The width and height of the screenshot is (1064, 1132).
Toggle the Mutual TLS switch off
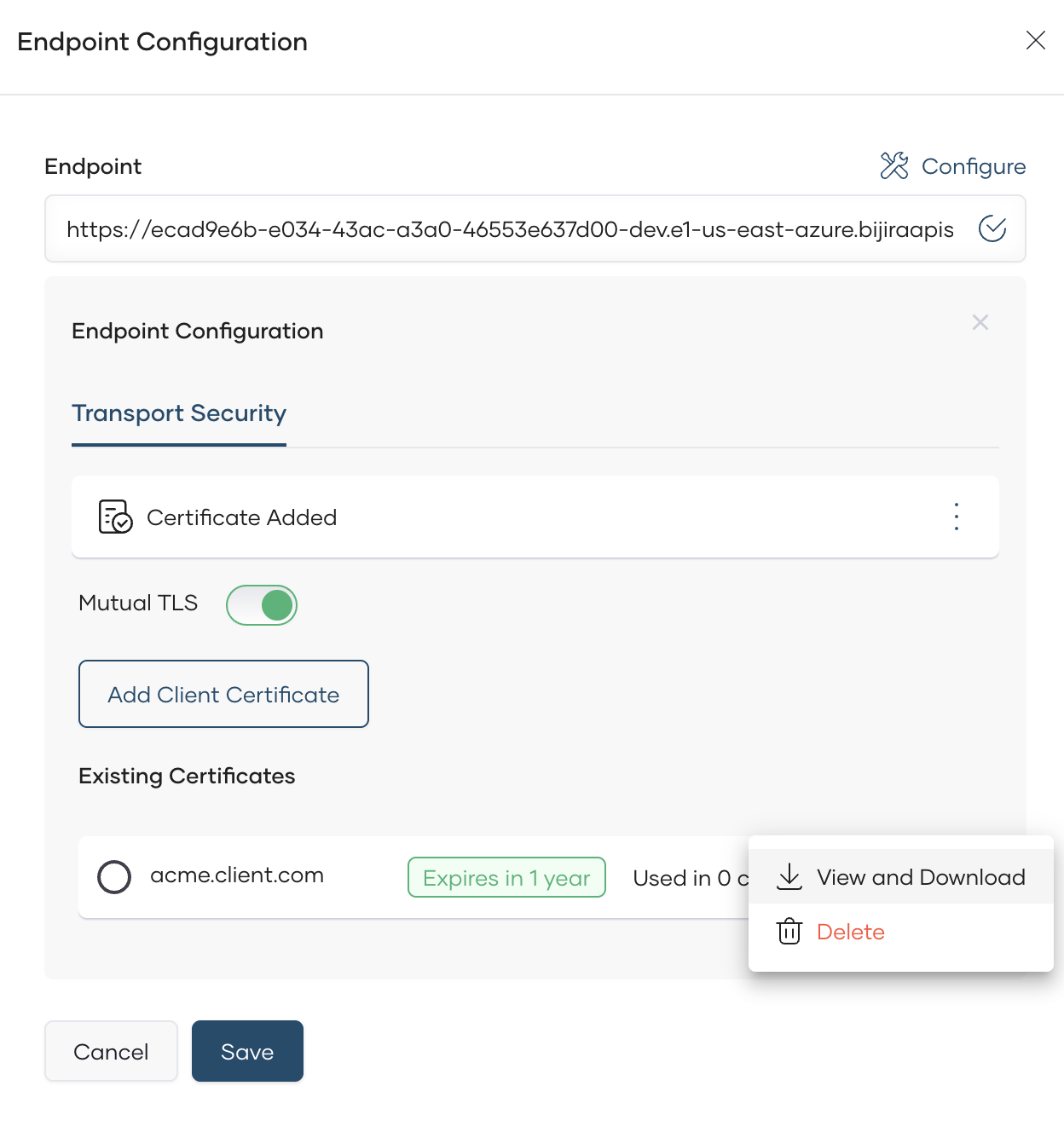(262, 605)
